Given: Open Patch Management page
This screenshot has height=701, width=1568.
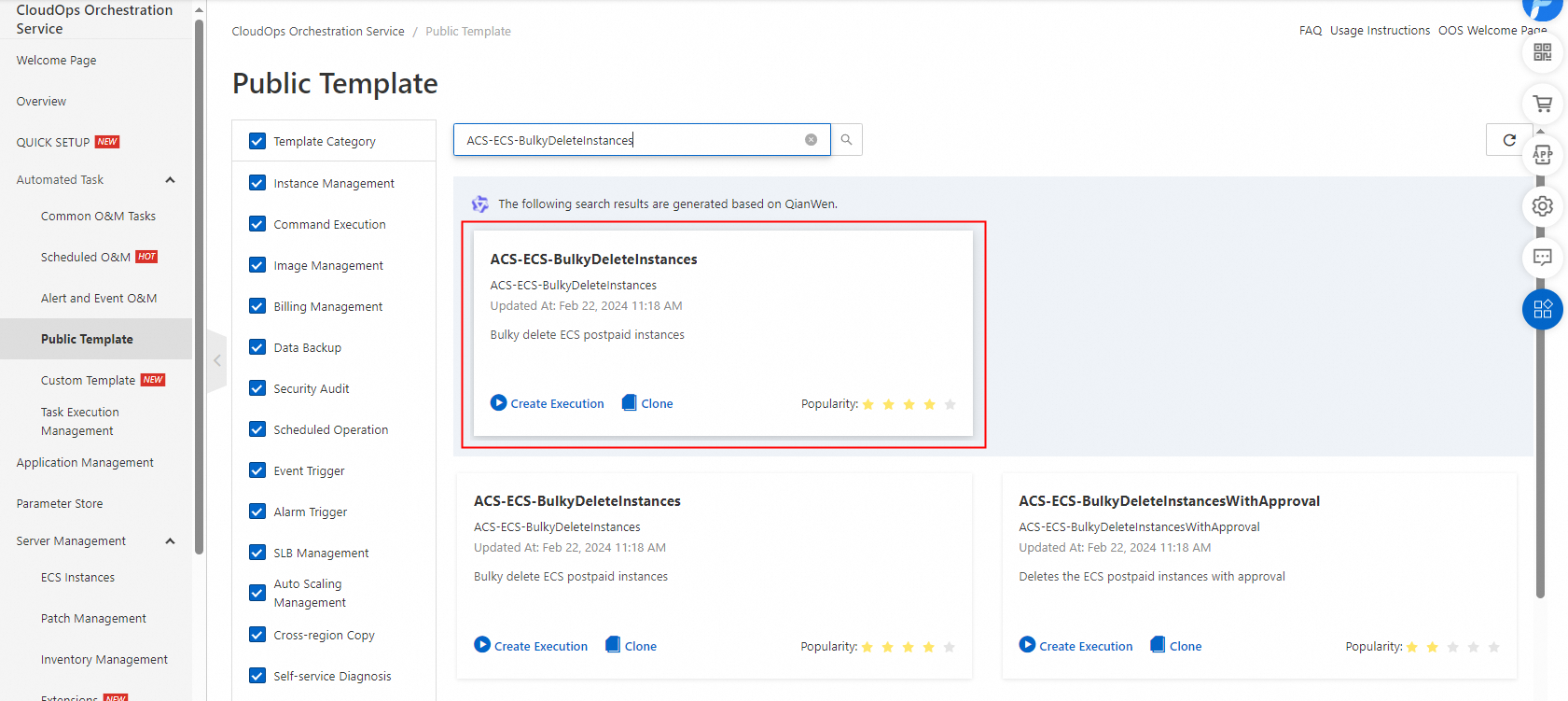Looking at the screenshot, I should (93, 619).
